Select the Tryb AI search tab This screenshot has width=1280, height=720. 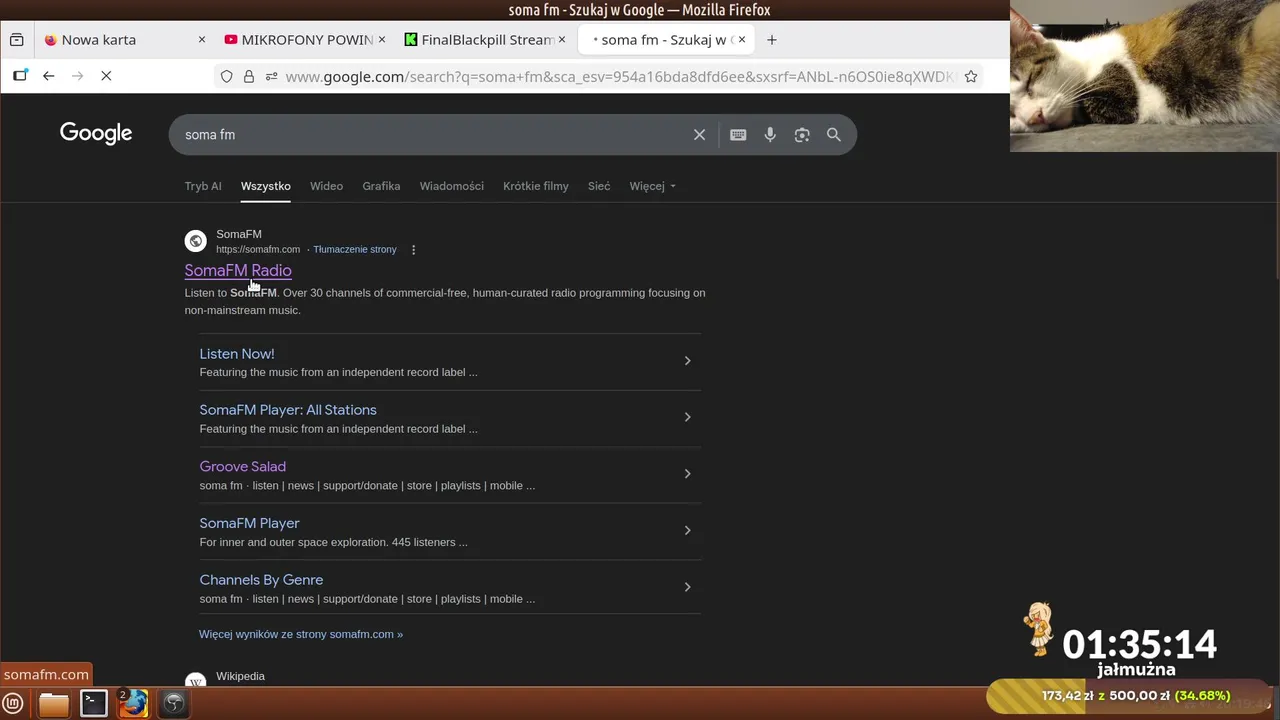click(x=203, y=186)
